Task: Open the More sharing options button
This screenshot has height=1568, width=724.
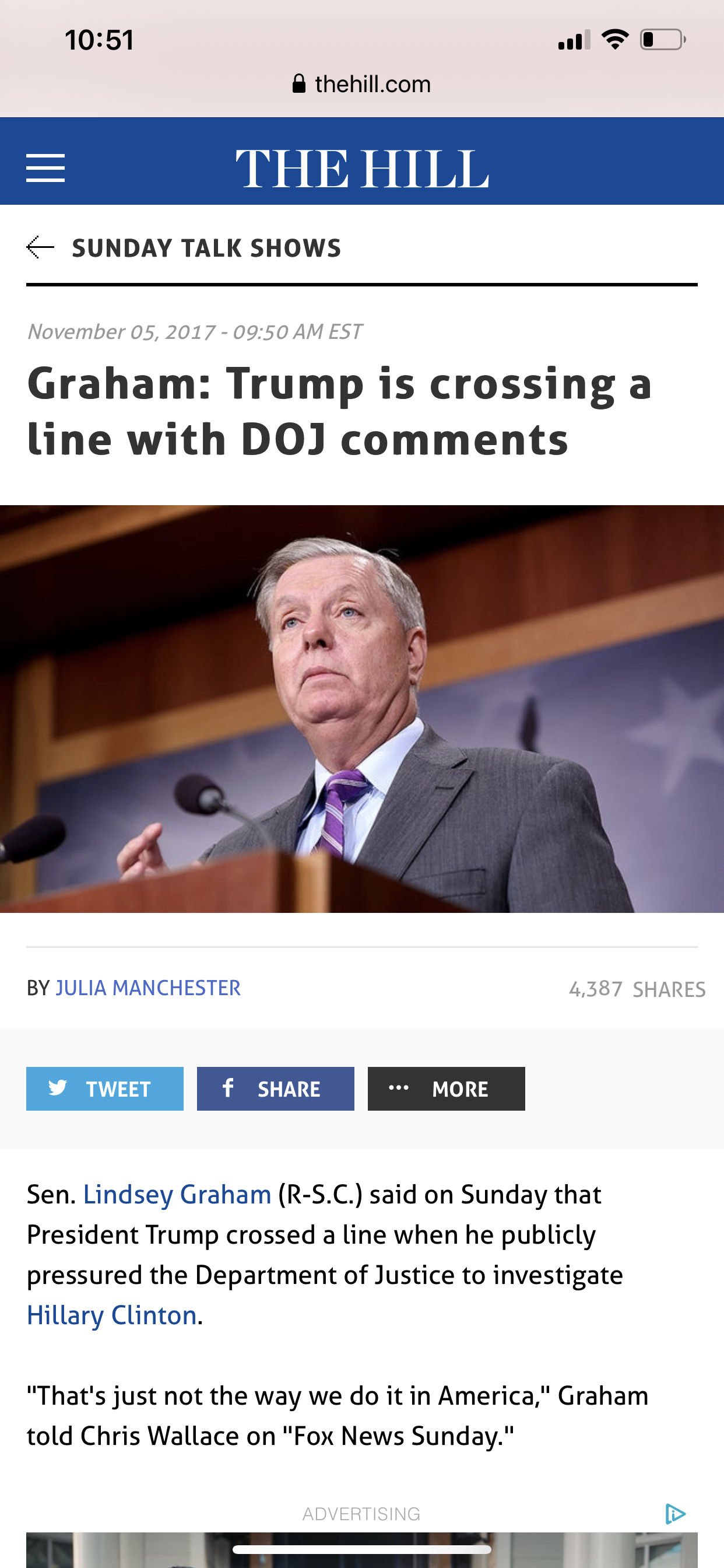Action: pos(446,1088)
